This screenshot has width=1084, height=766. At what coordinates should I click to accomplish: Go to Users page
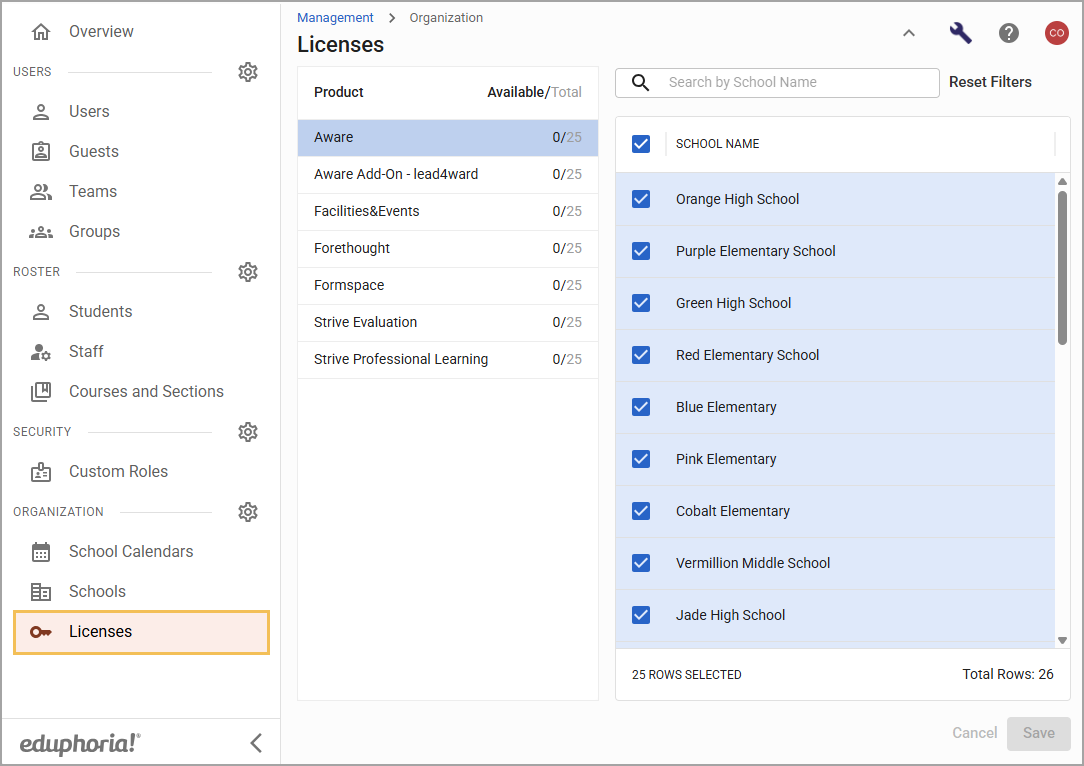89,111
